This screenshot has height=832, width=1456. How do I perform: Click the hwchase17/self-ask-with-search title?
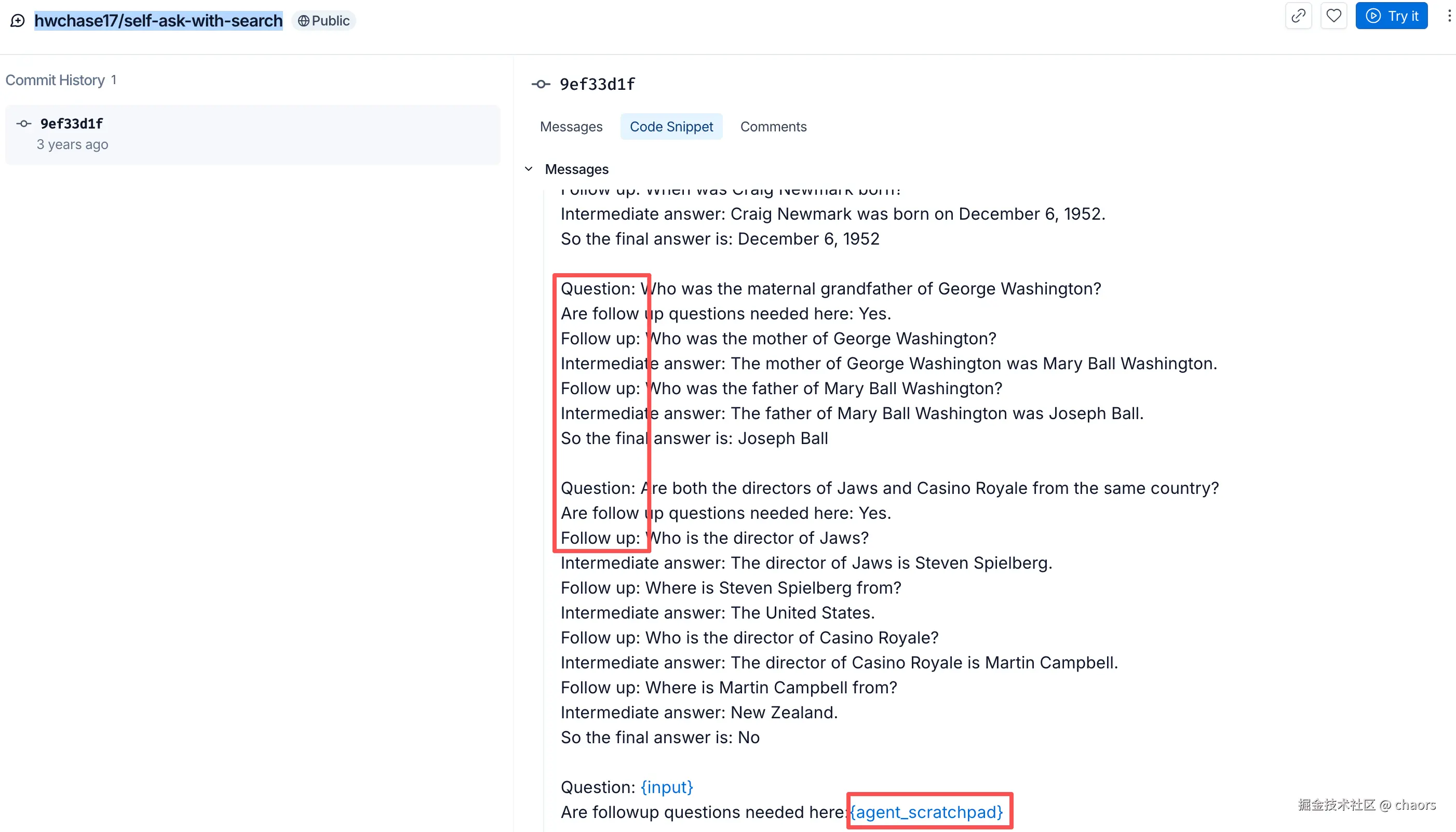[158, 21]
